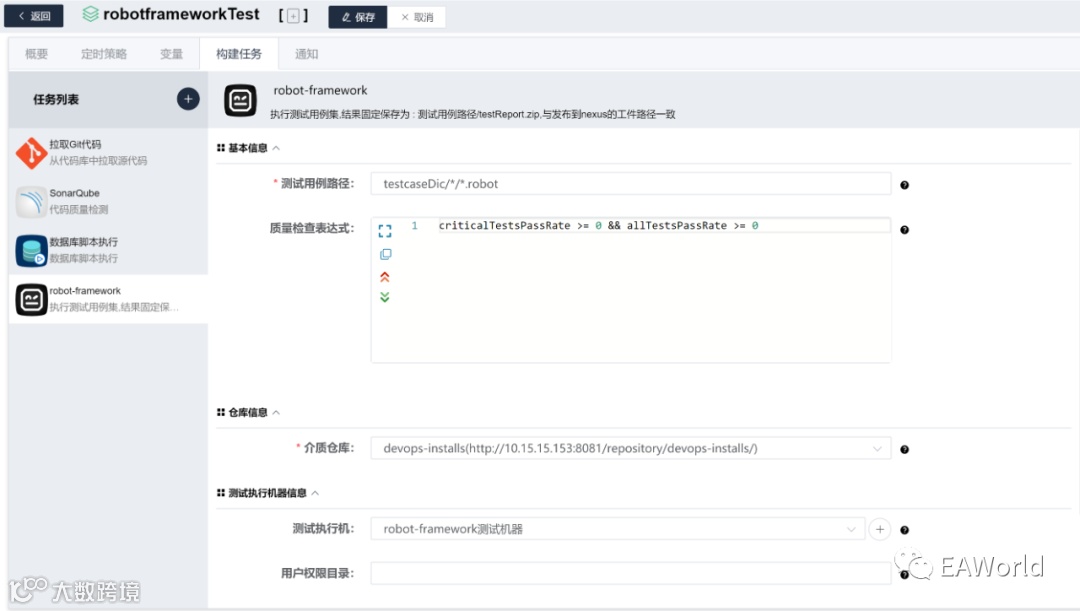Show help for 介质仓库 field
This screenshot has width=1080, height=611.
pyautogui.click(x=904, y=450)
